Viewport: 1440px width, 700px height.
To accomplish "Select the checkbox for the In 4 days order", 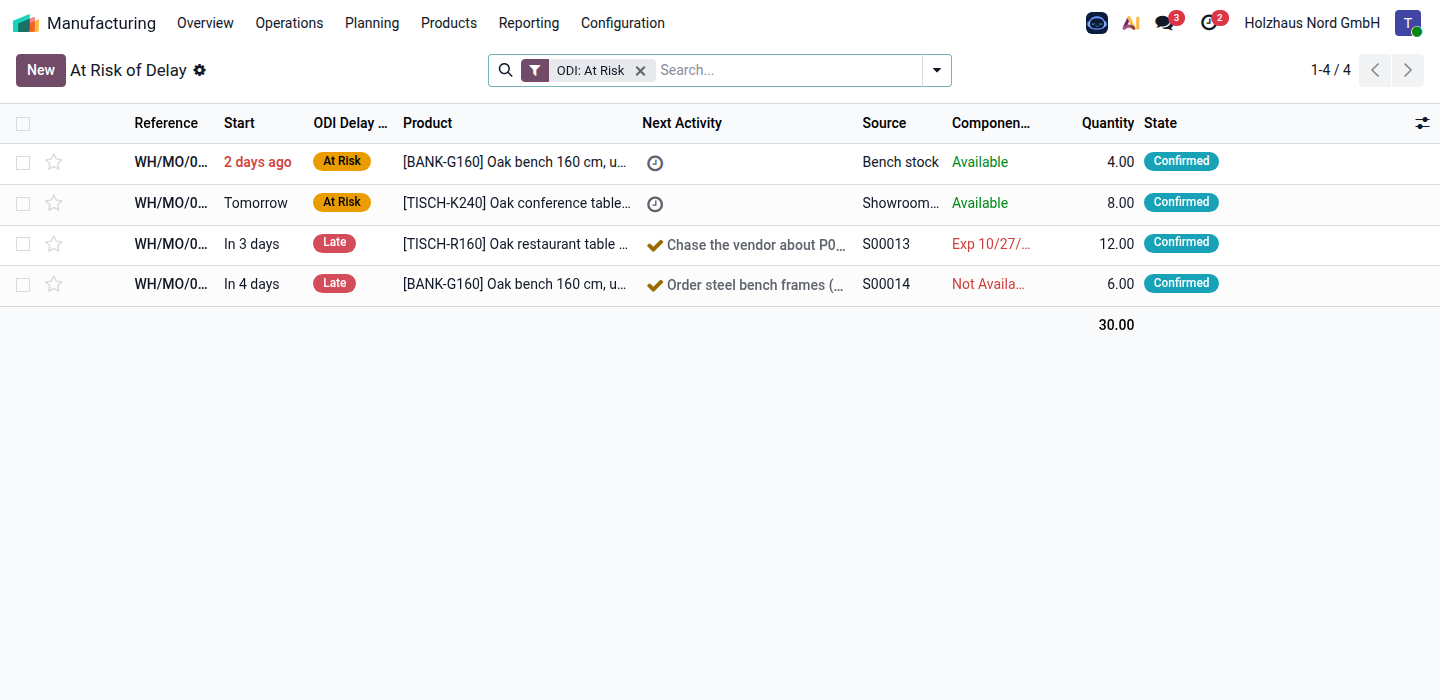I will [23, 285].
